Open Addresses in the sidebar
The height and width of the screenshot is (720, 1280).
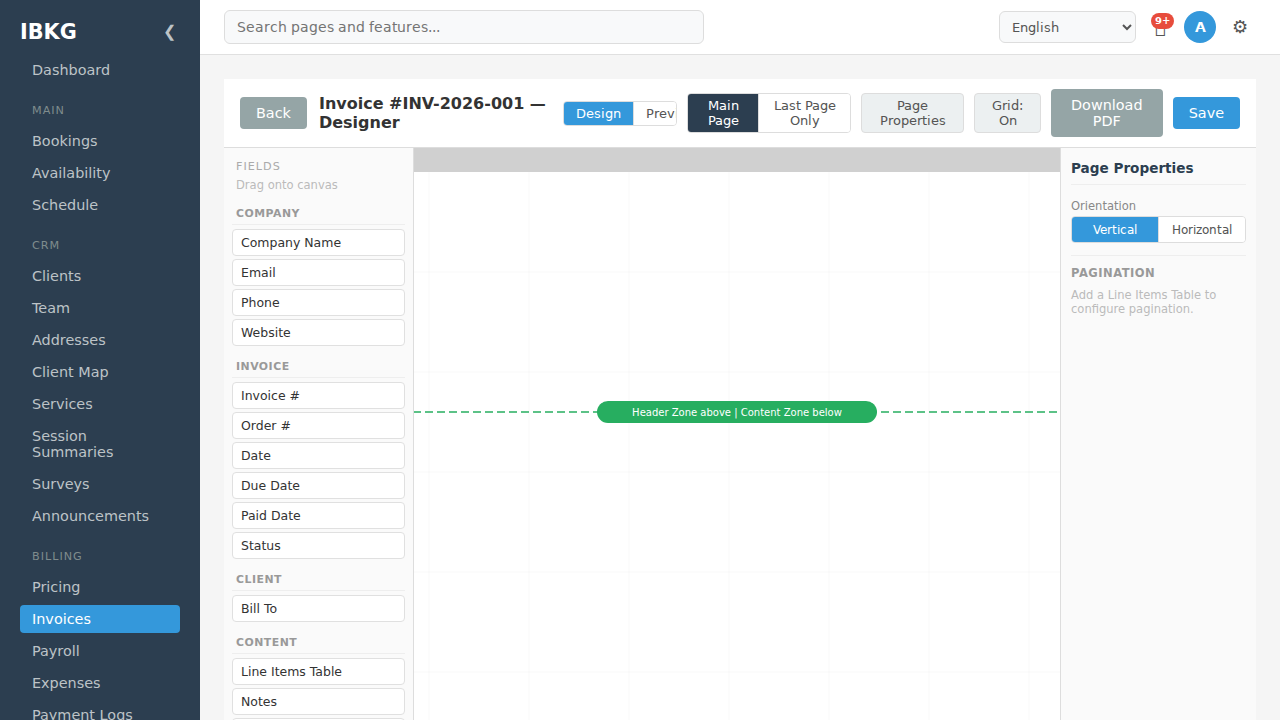(x=100, y=340)
